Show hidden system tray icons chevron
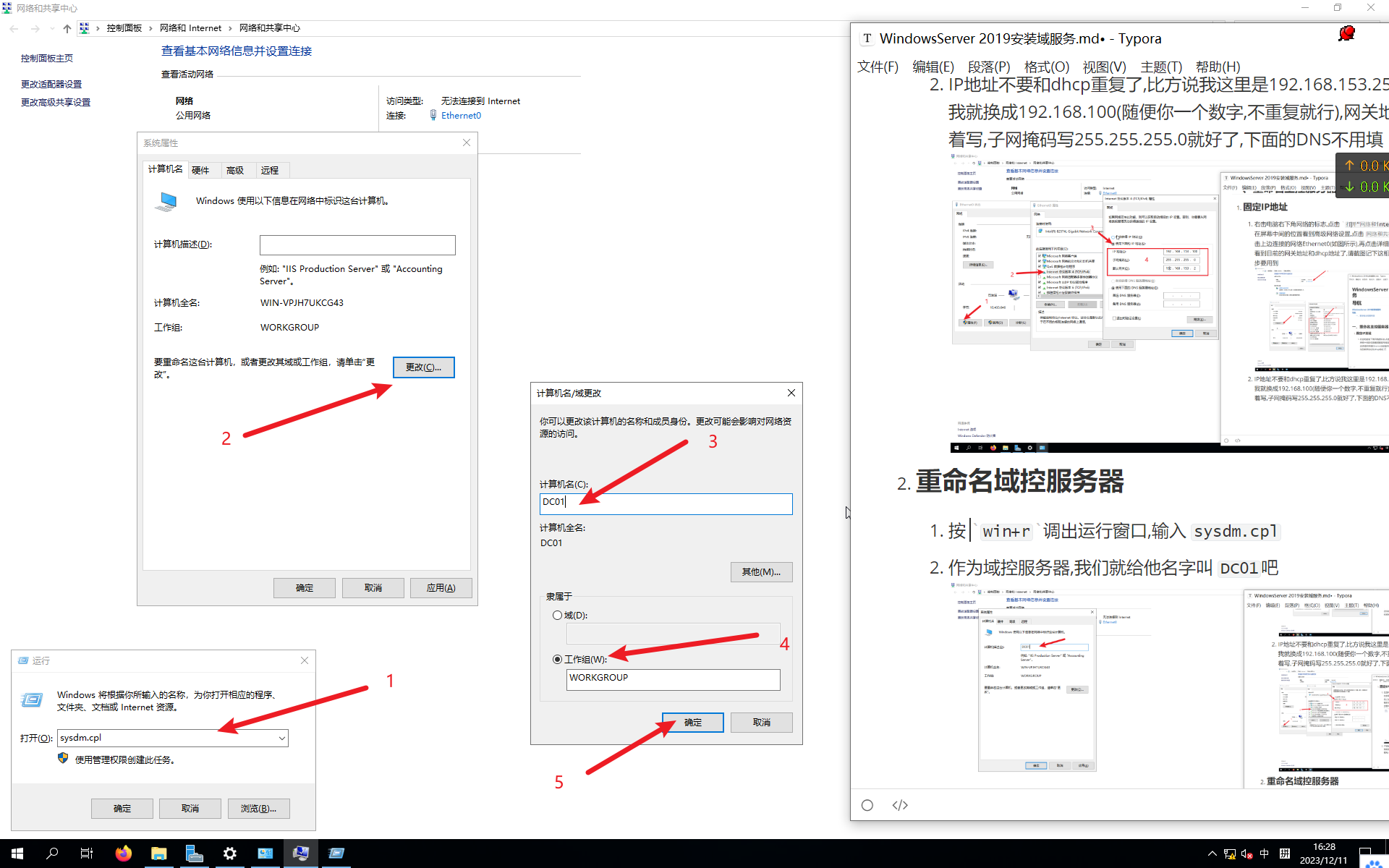Screen dimensions: 1389x868 tap(1212, 854)
